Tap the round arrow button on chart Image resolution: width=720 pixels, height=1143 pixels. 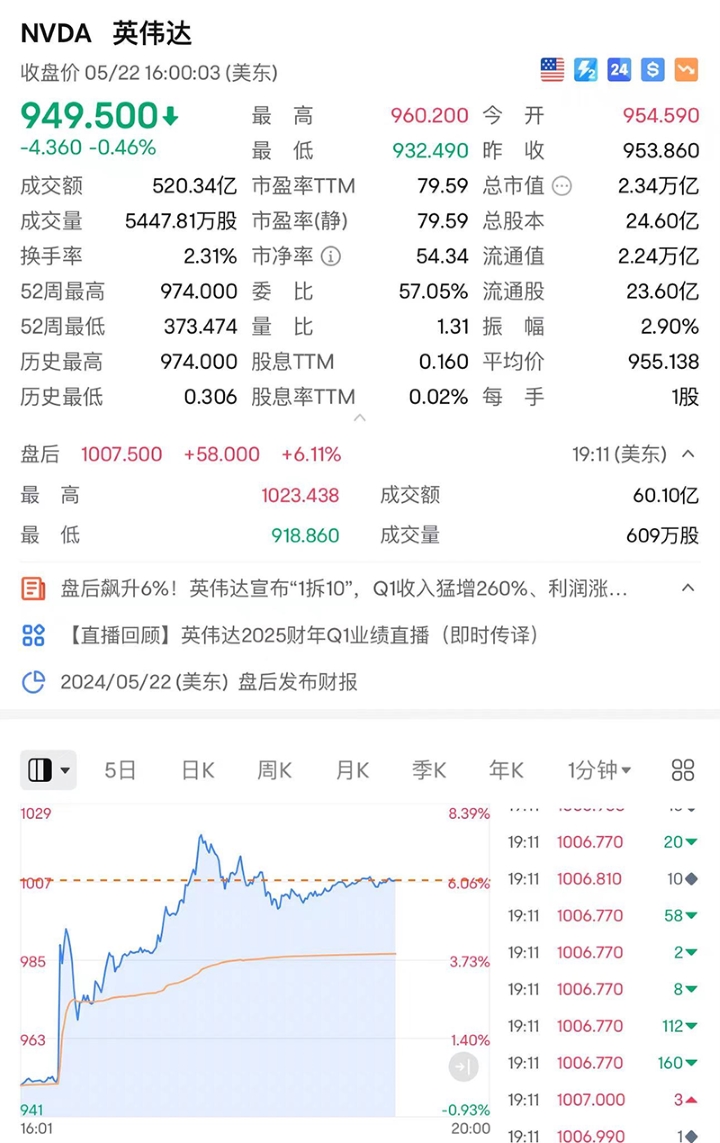pos(463,1067)
